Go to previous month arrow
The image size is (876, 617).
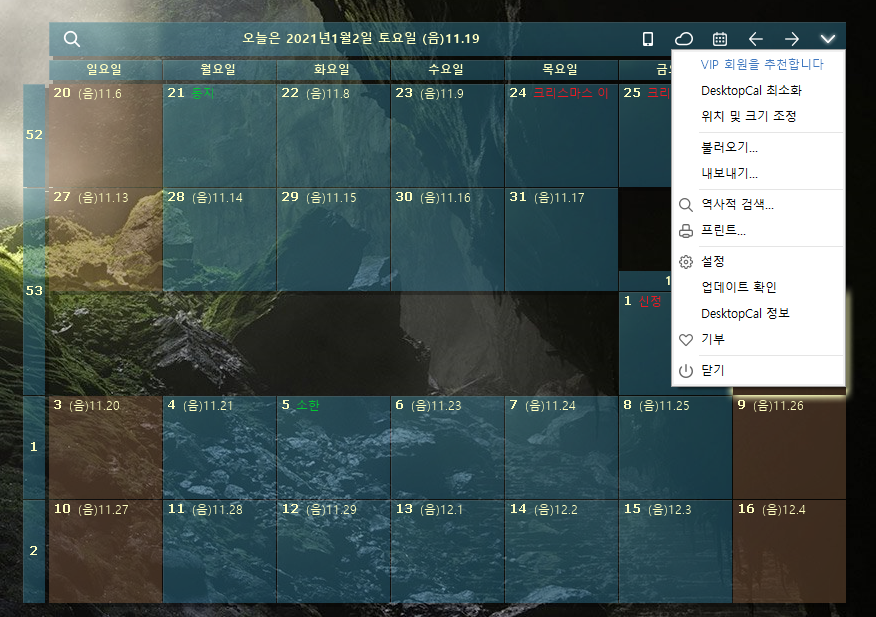coord(755,39)
